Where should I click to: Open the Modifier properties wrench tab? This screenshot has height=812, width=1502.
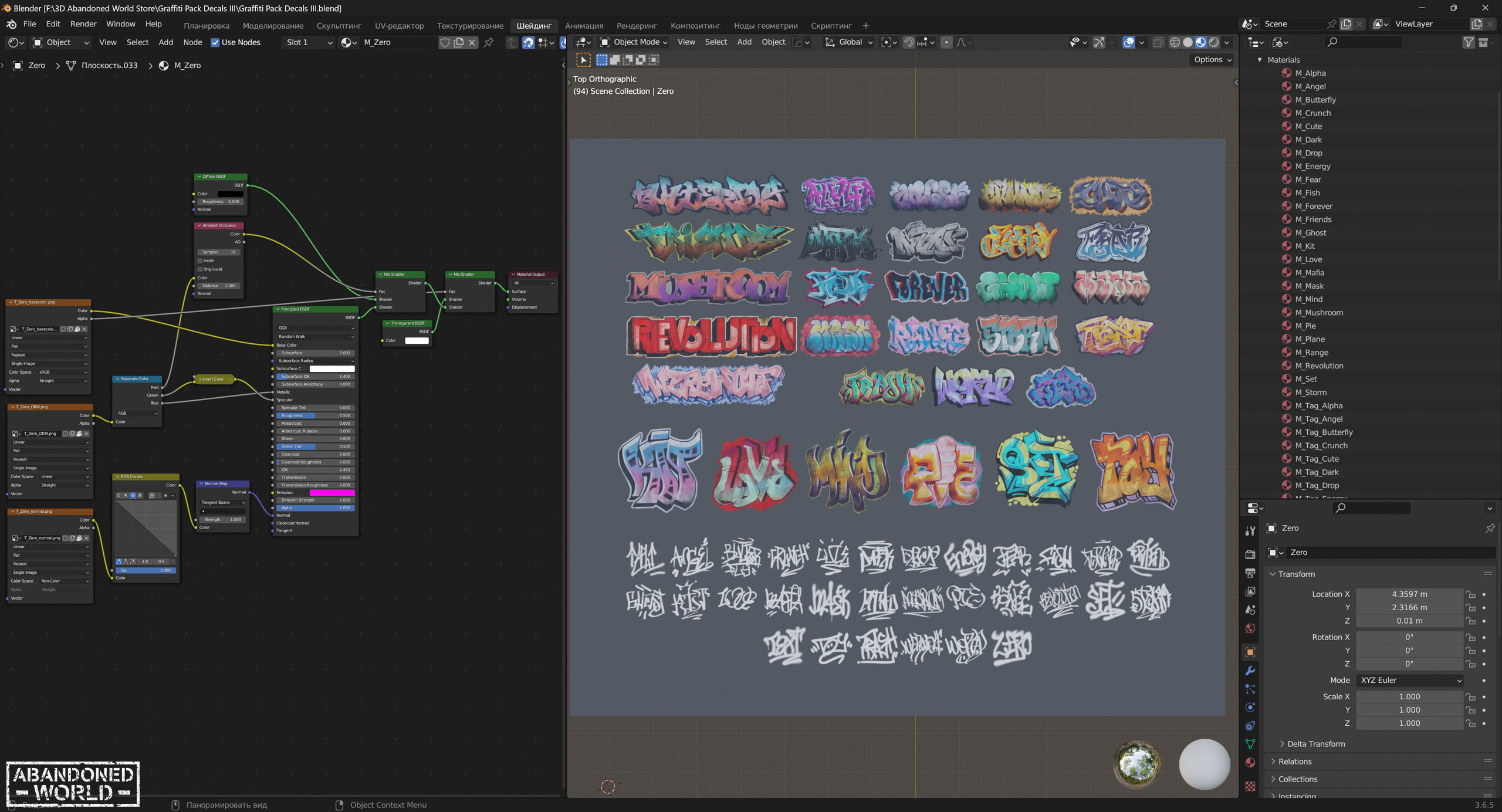1250,671
